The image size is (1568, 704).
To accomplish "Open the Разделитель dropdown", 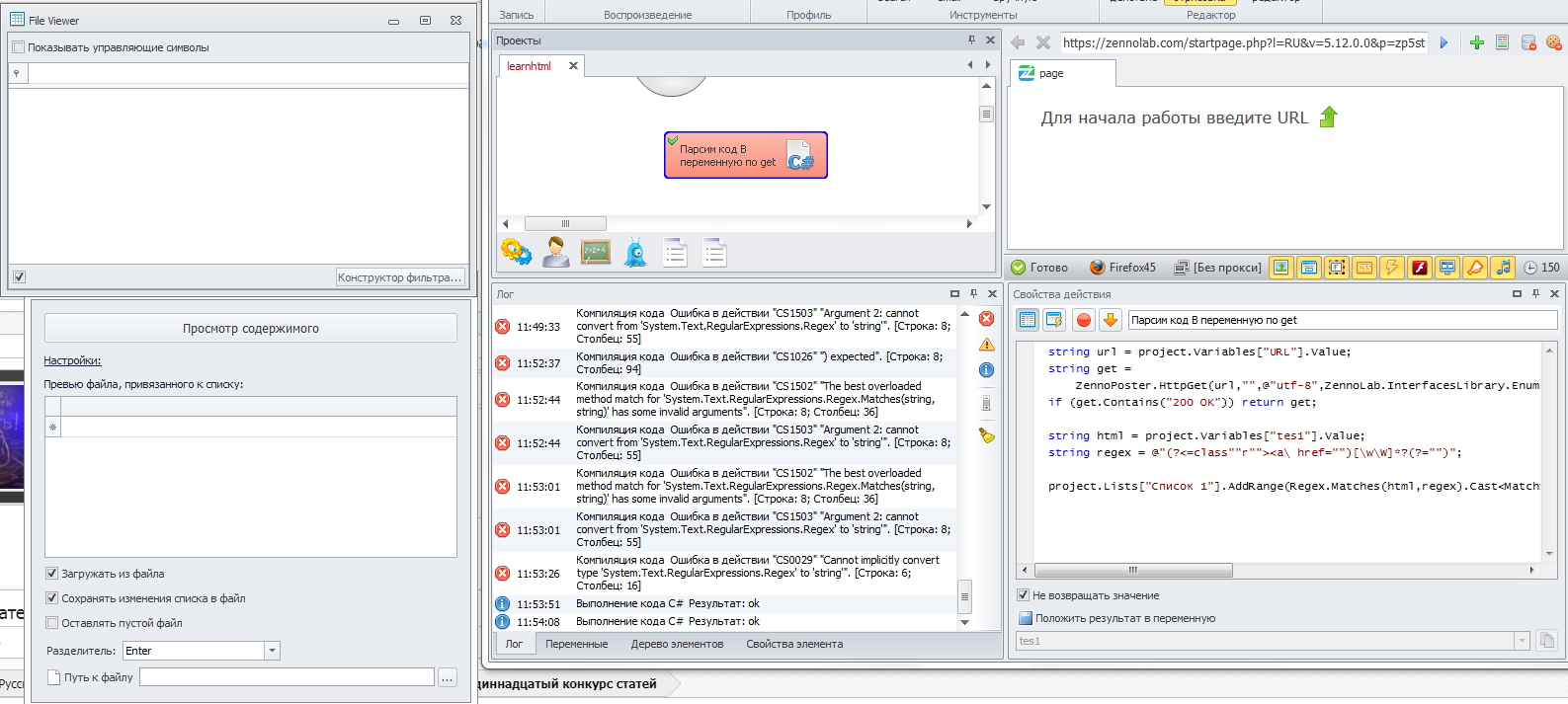I will pos(273,651).
